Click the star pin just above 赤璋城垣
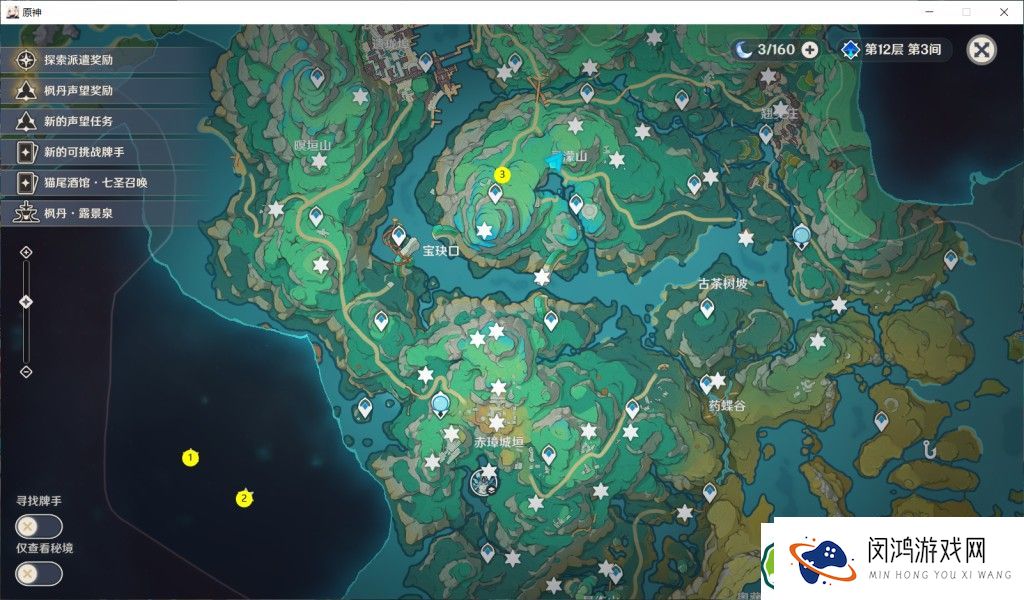1024x600 pixels. (497, 422)
